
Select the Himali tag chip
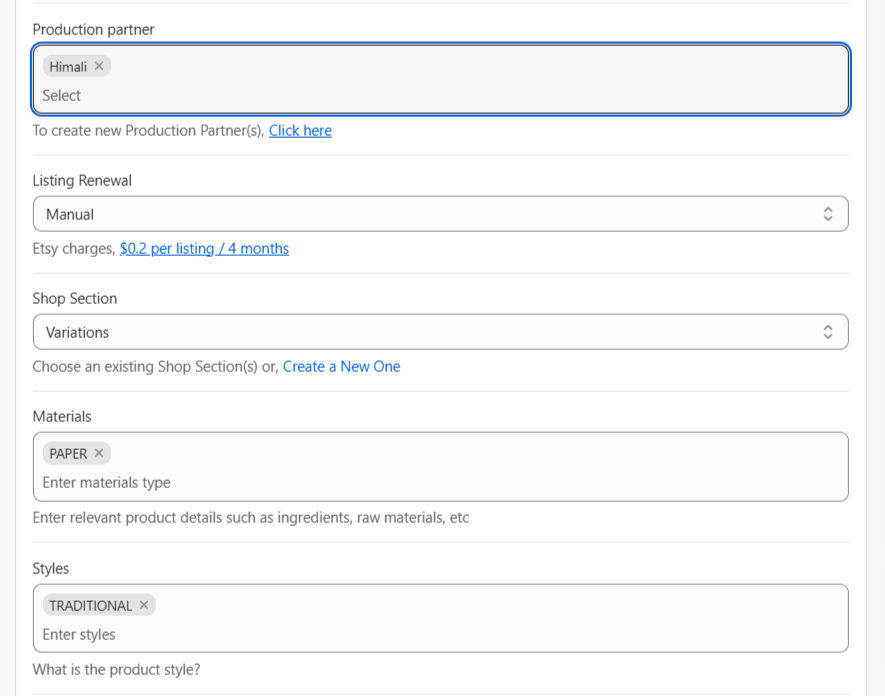76,67
